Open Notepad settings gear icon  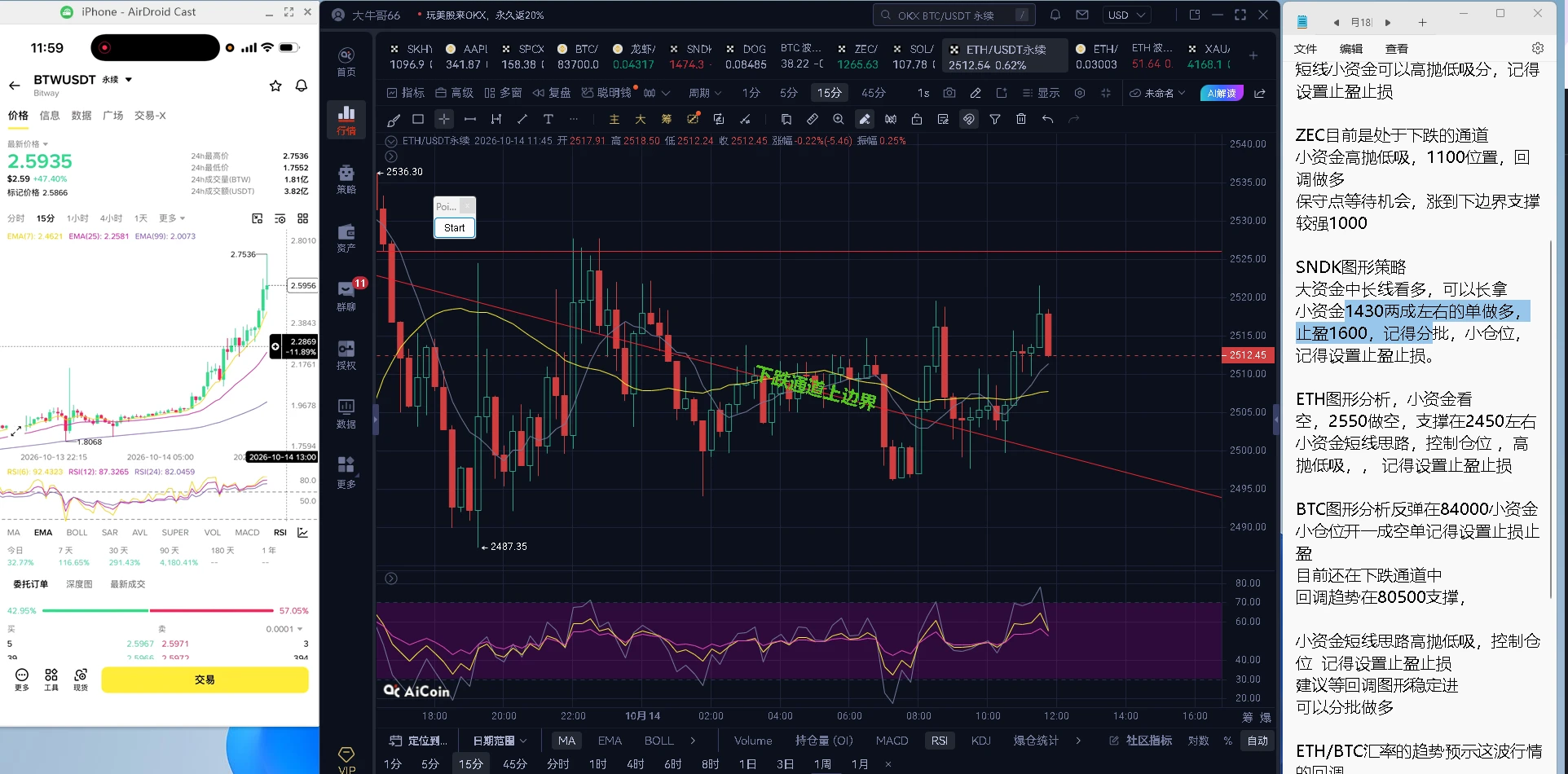click(1538, 48)
